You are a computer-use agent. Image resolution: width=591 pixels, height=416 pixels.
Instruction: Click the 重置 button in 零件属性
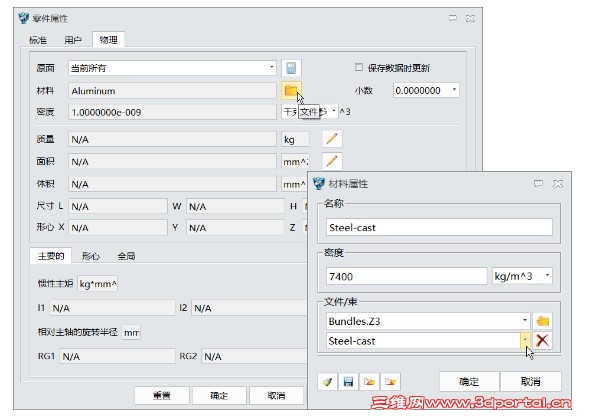click(162, 395)
